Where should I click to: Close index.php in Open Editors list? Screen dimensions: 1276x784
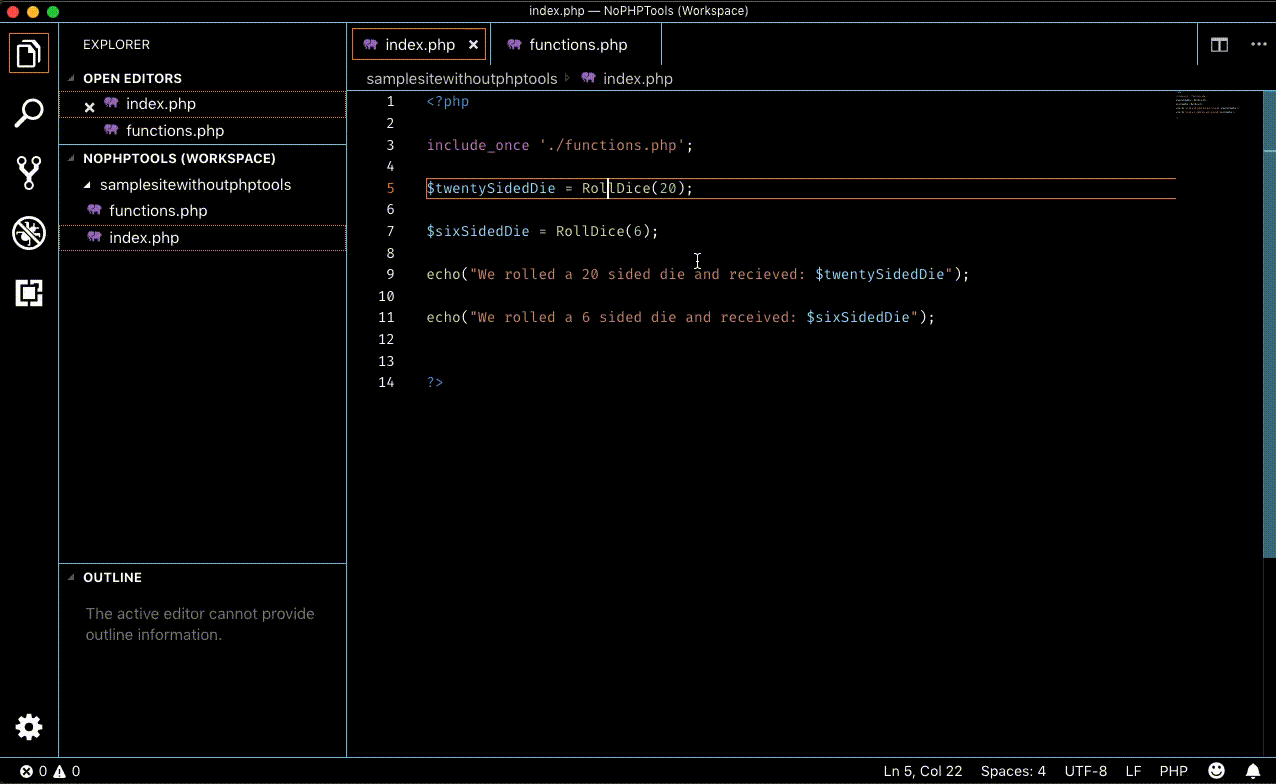[x=89, y=105]
